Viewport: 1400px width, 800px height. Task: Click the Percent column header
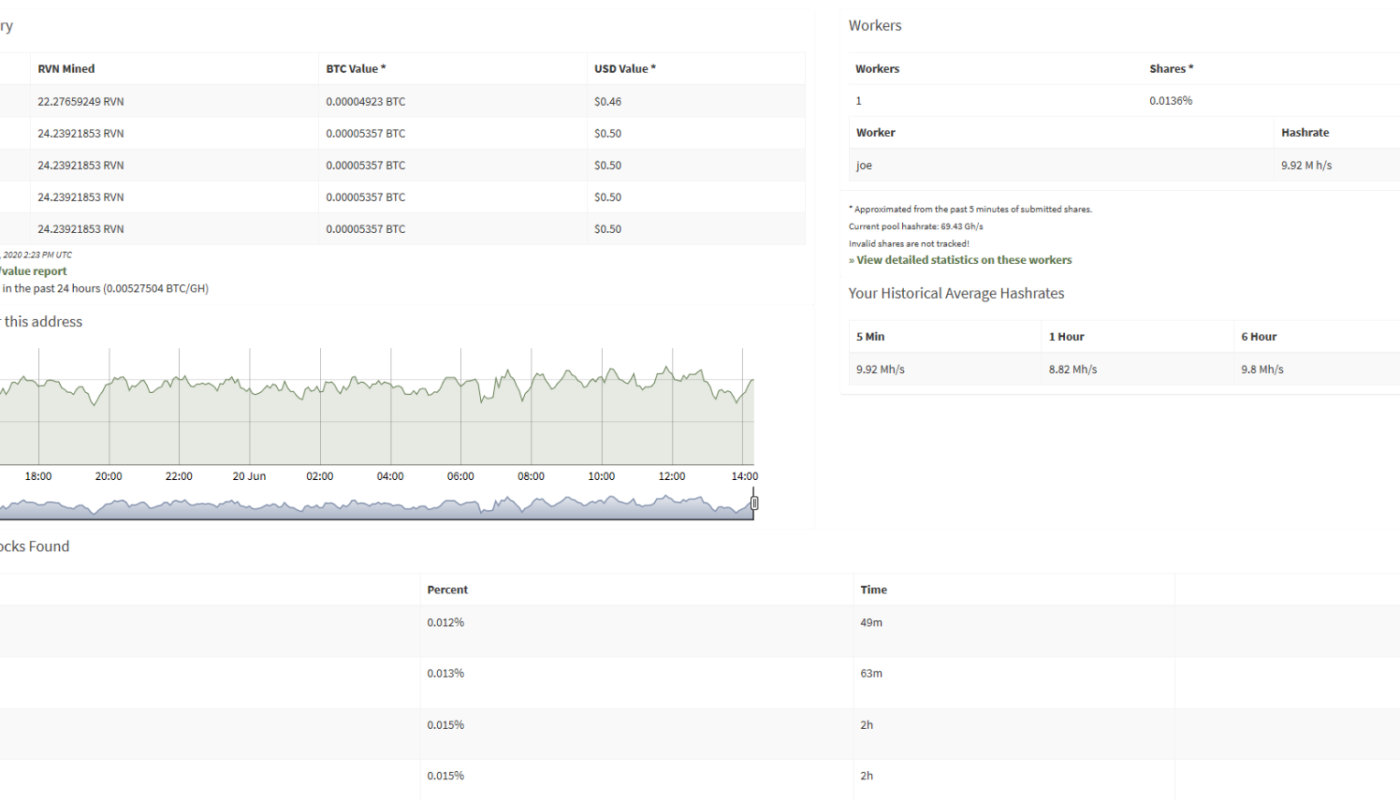tap(447, 590)
